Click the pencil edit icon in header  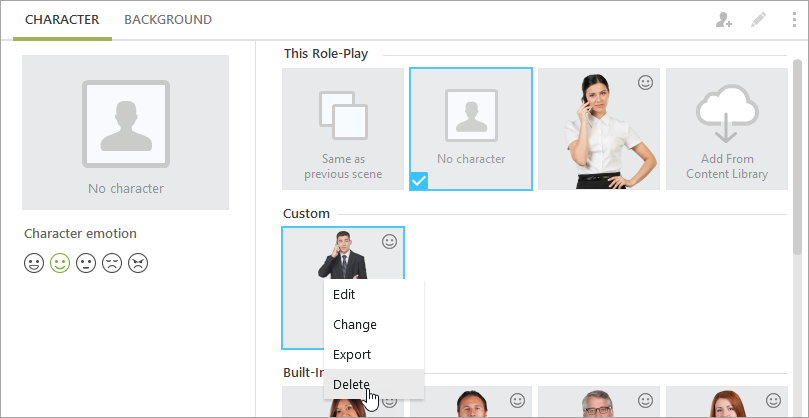point(758,20)
